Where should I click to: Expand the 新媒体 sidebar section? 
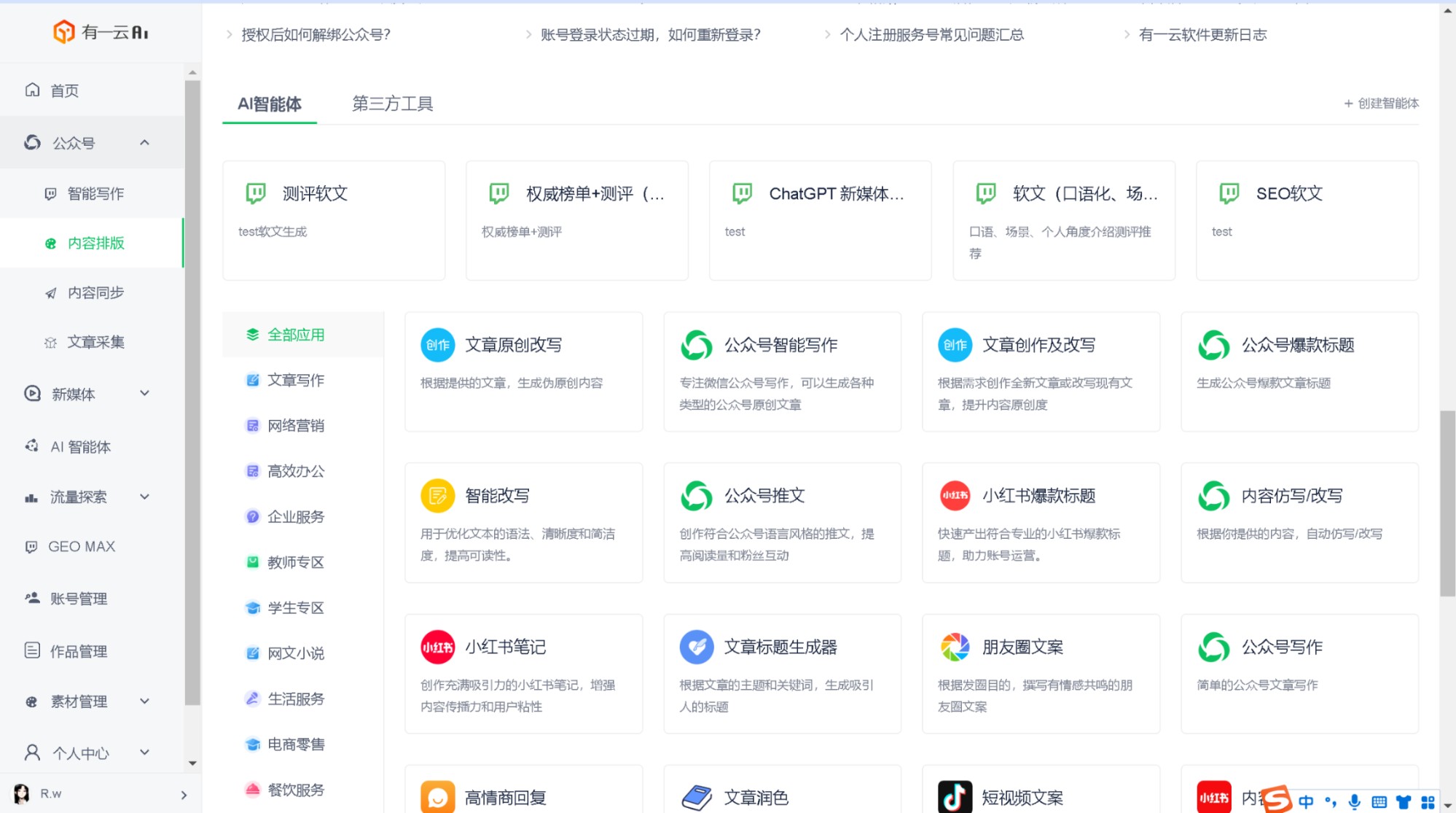pyautogui.click(x=144, y=394)
